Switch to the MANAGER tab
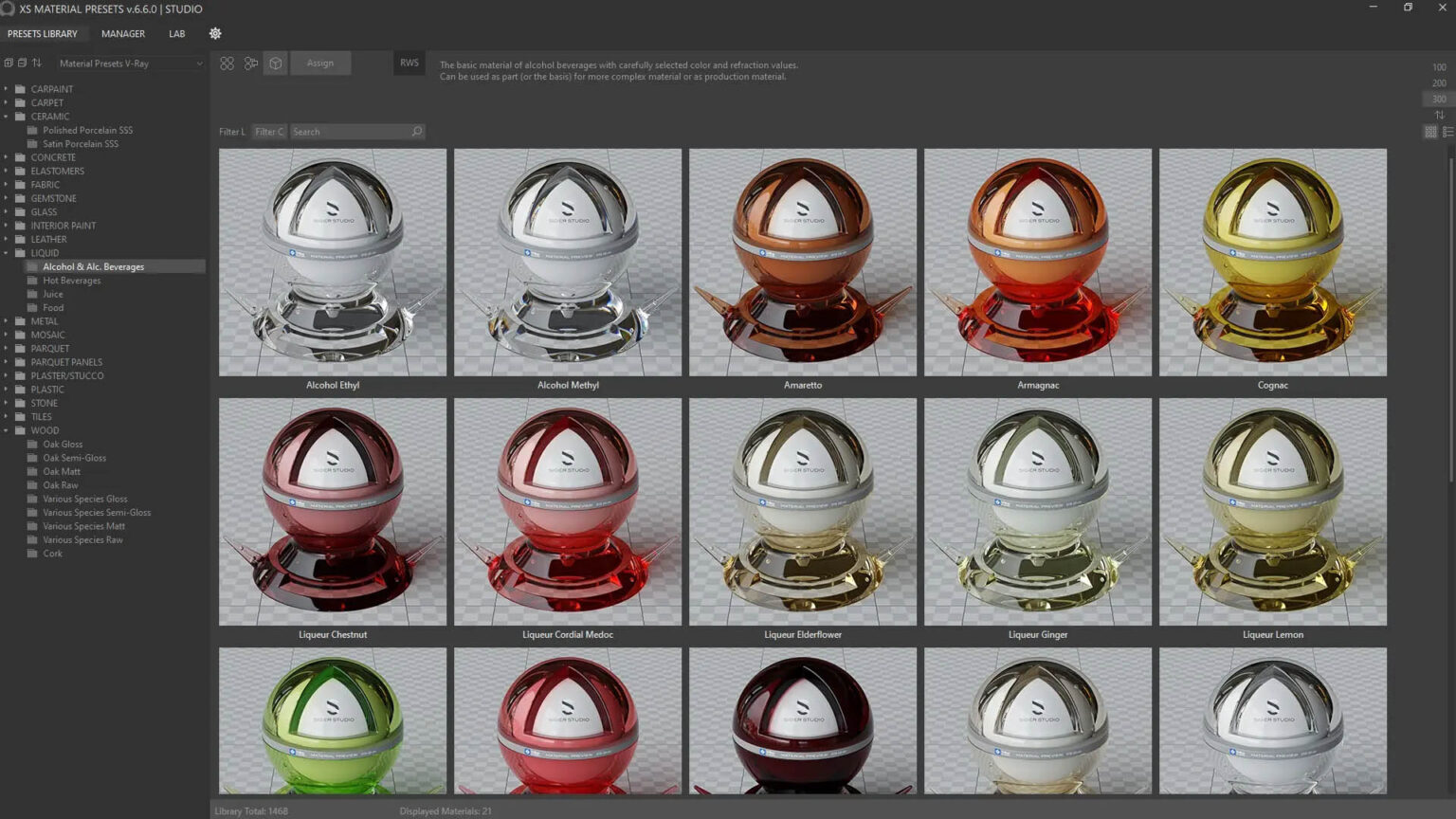 coord(122,33)
